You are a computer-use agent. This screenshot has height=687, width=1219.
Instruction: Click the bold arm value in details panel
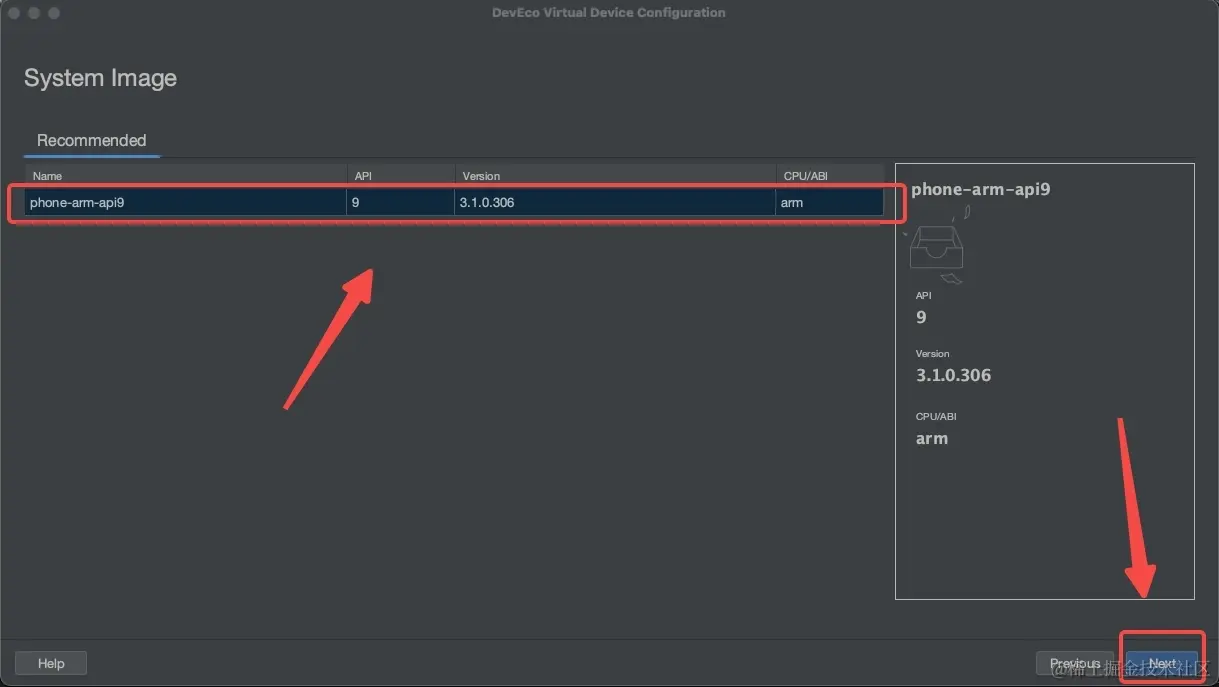(x=932, y=438)
